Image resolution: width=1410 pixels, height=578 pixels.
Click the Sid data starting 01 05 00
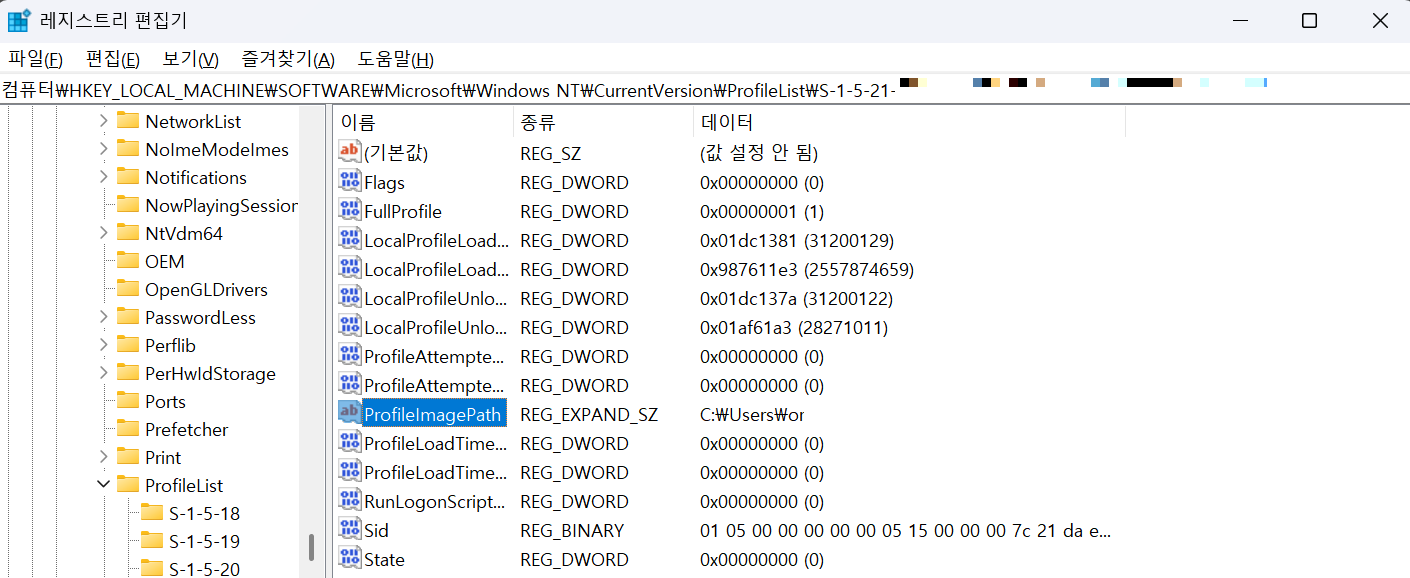click(x=905, y=530)
